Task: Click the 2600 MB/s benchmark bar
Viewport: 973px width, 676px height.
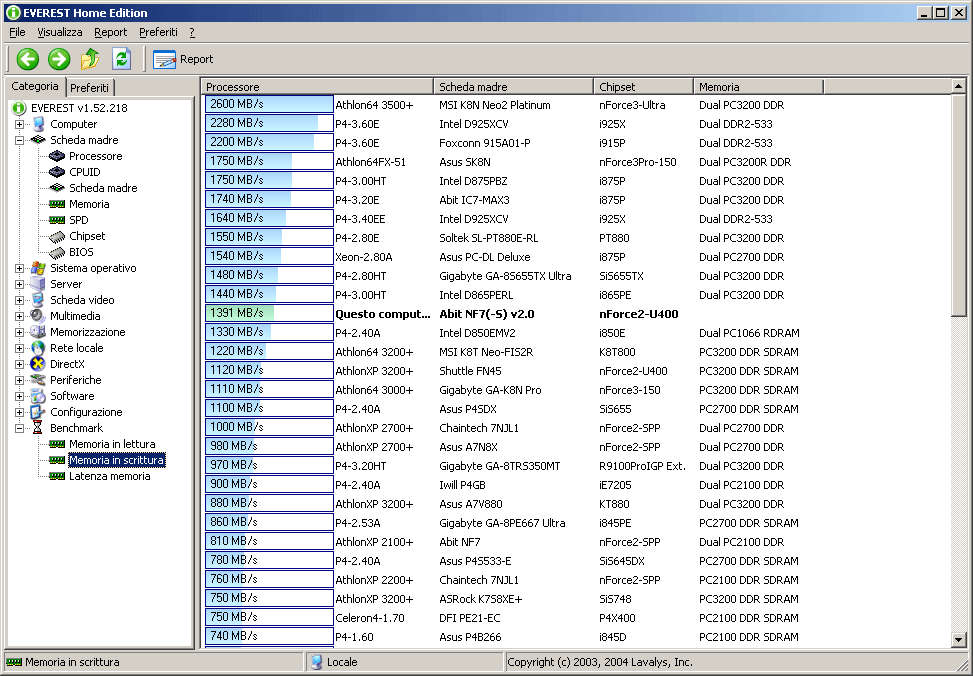Action: (269, 105)
